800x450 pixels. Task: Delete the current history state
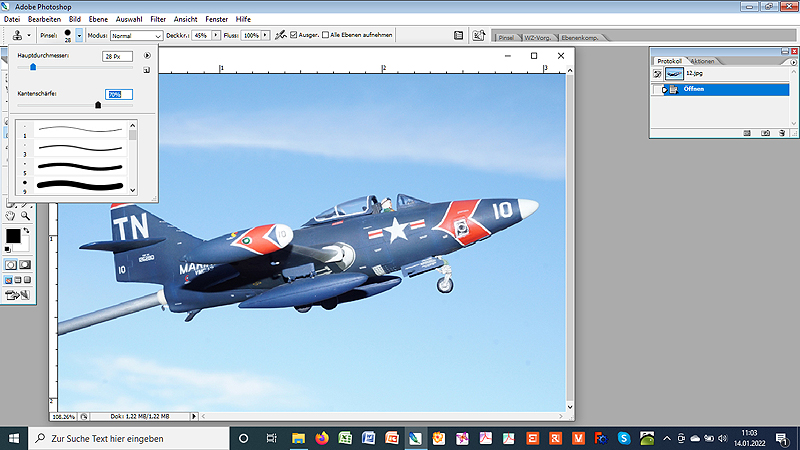[x=782, y=133]
